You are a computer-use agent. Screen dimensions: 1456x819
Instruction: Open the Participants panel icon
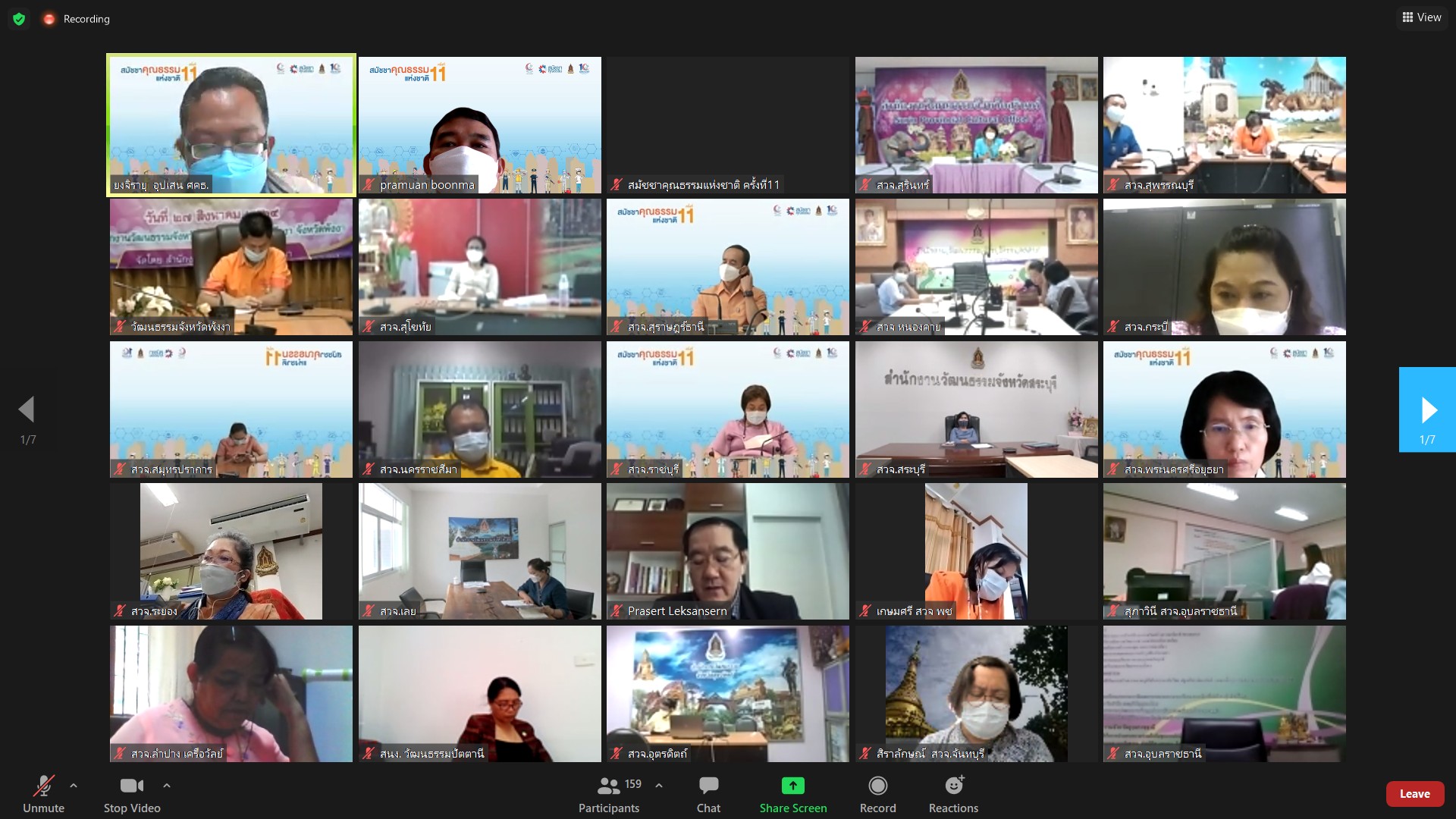(x=608, y=786)
